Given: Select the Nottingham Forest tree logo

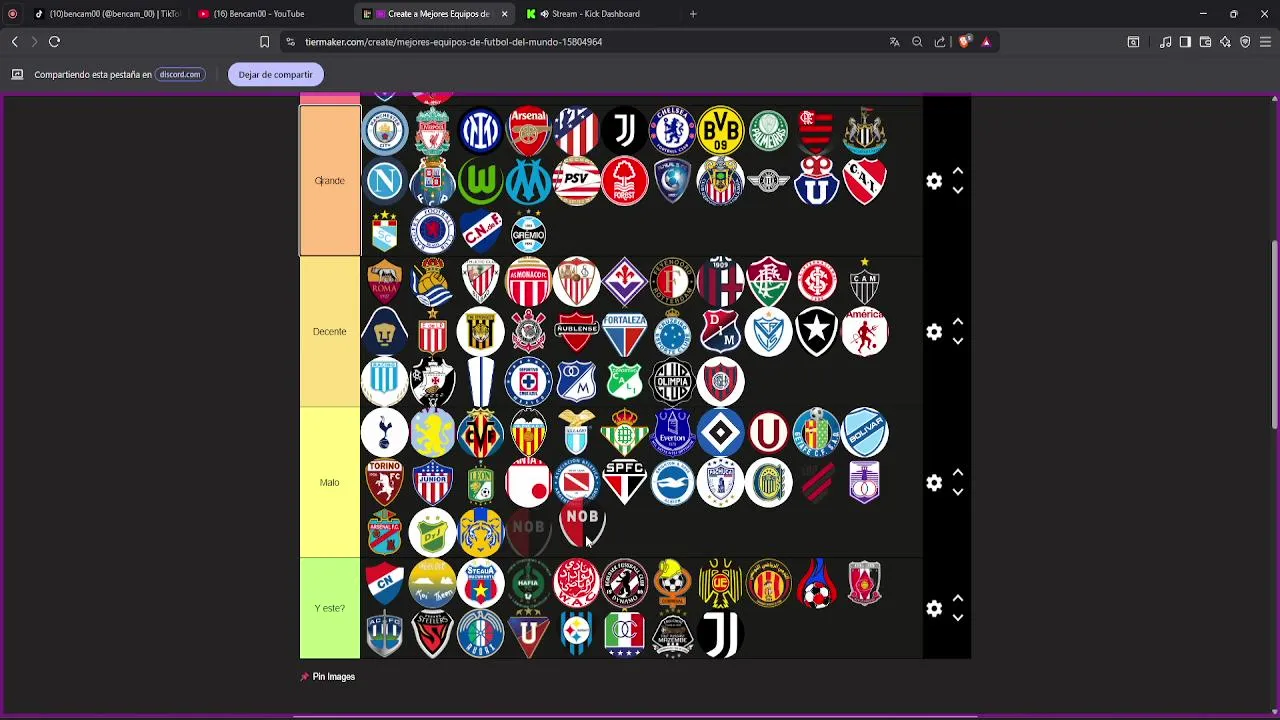Looking at the screenshot, I should (624, 181).
